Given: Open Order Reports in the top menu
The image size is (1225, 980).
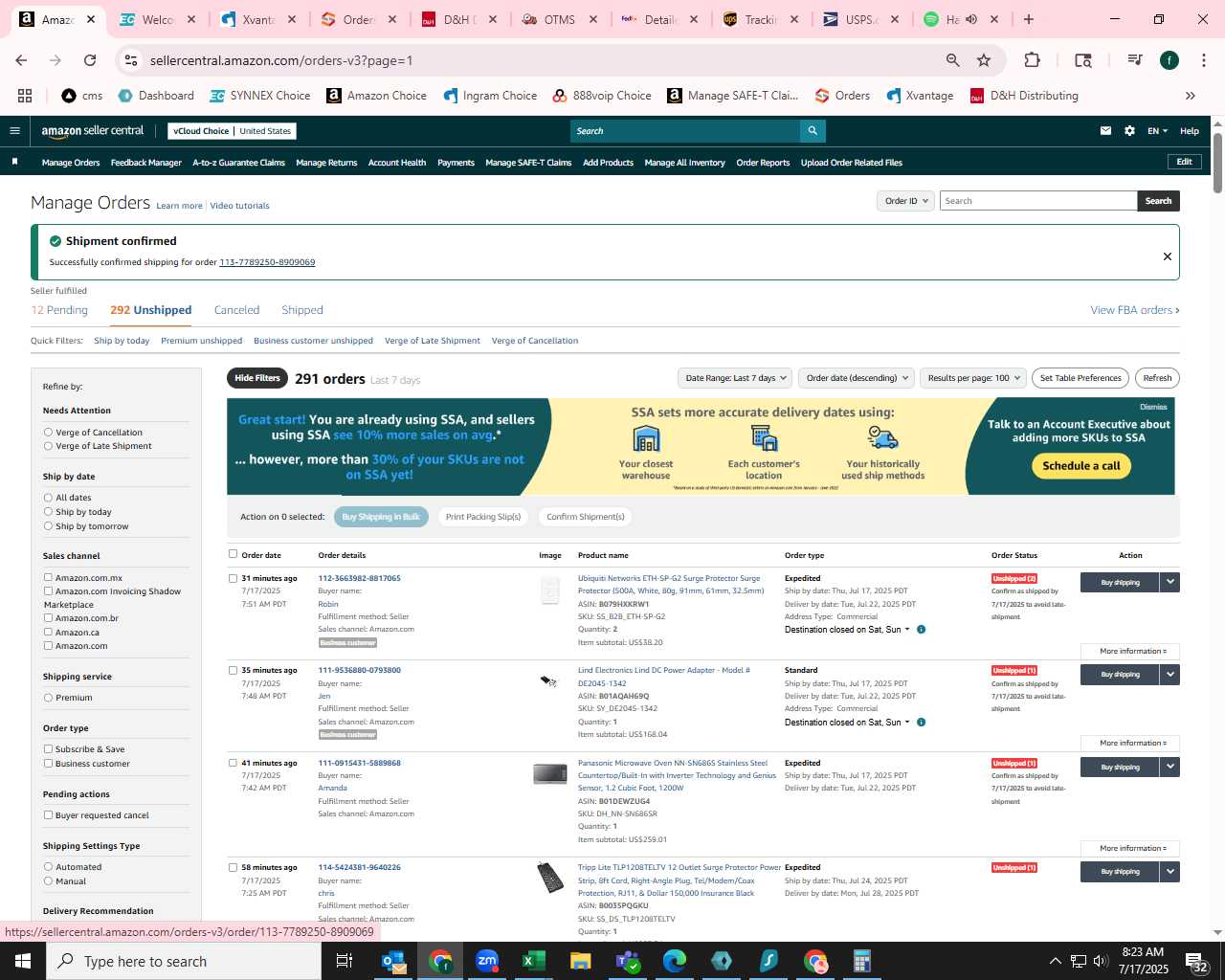Looking at the screenshot, I should tap(763, 163).
